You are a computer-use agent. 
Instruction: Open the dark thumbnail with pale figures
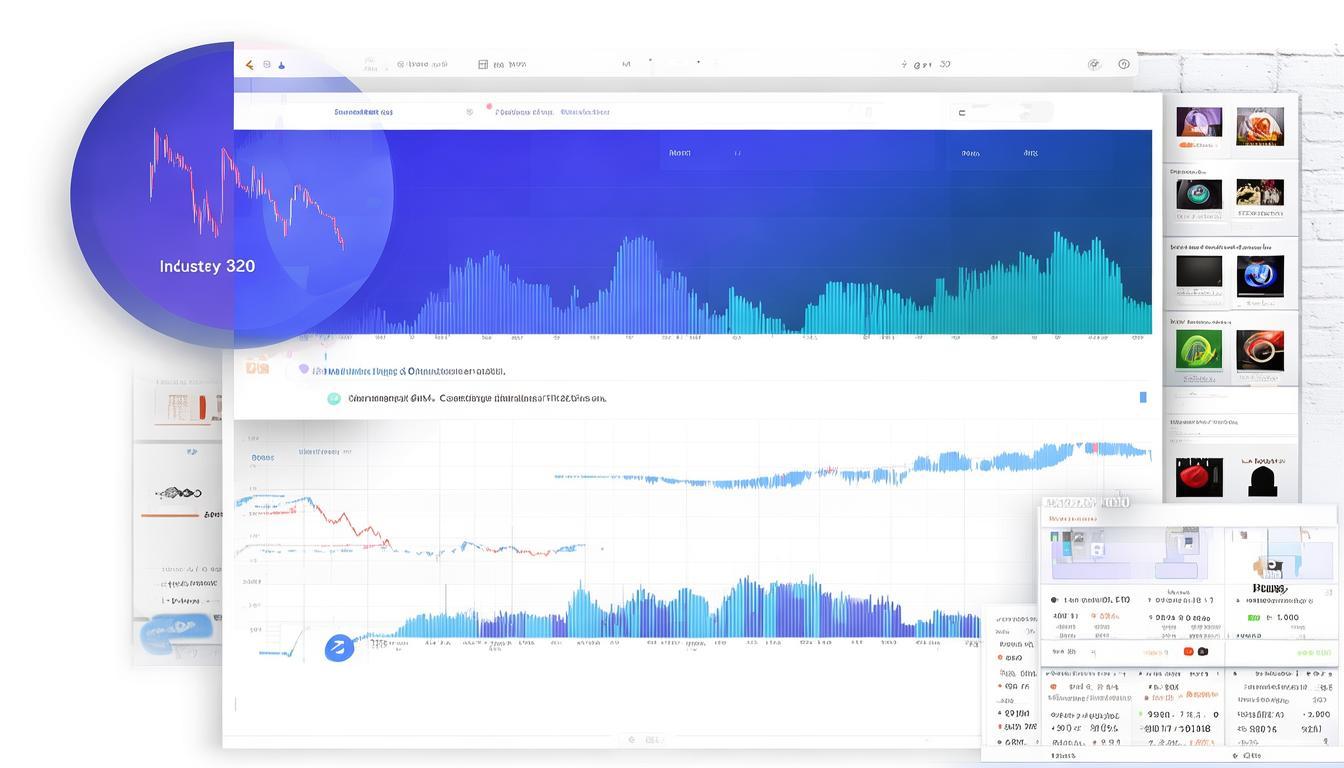[1260, 192]
